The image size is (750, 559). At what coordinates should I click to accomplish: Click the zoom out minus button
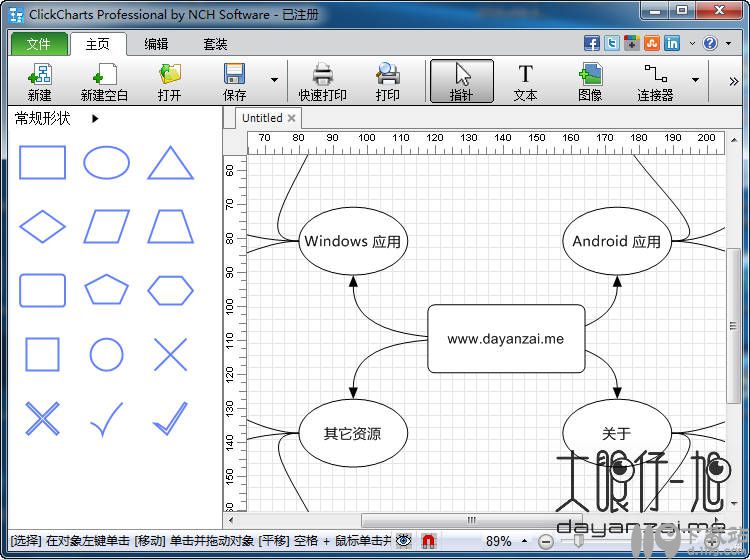pos(546,541)
